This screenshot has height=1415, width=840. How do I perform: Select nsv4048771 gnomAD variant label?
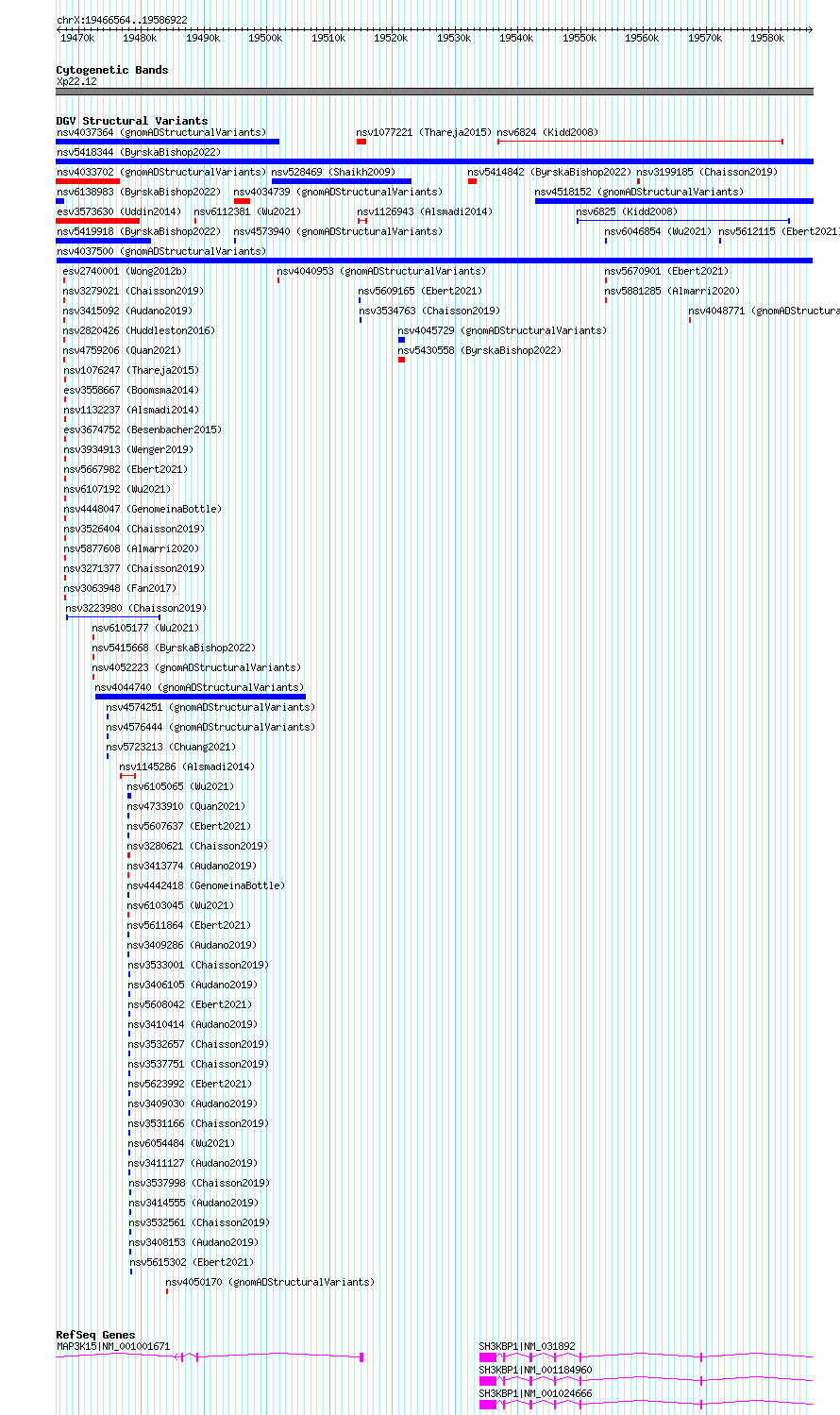click(x=764, y=312)
